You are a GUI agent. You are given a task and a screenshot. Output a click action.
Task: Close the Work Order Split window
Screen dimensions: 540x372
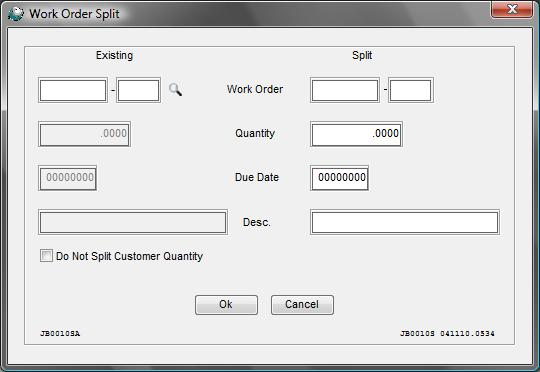512,9
